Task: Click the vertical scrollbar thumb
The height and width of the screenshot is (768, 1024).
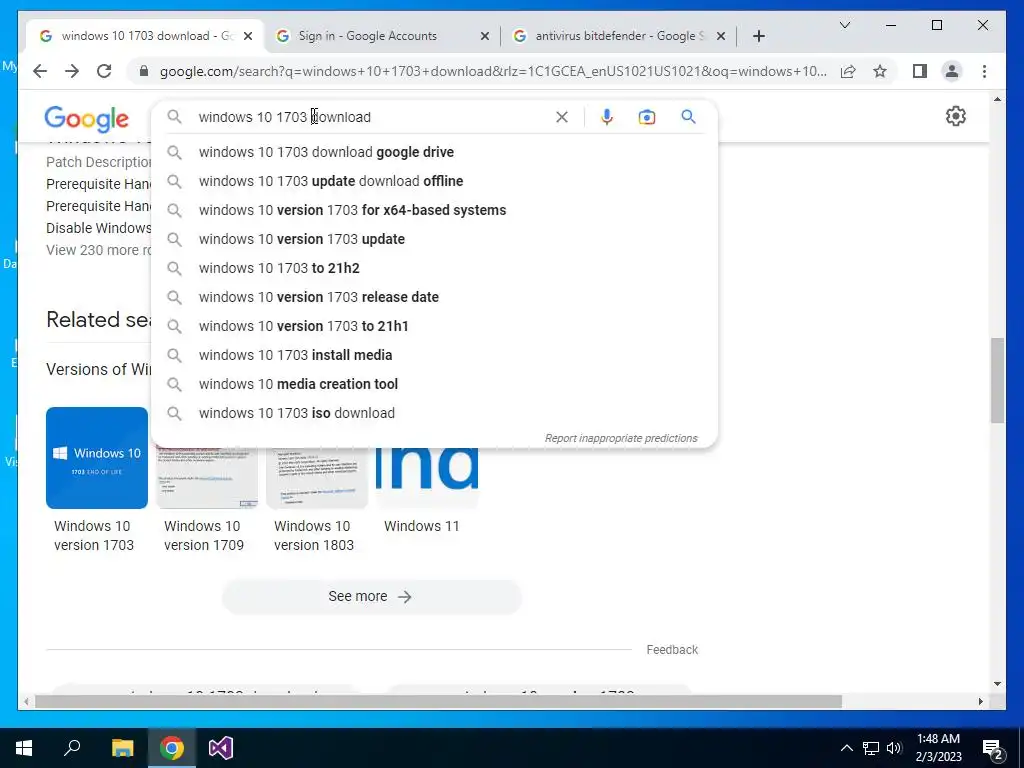Action: tap(997, 380)
